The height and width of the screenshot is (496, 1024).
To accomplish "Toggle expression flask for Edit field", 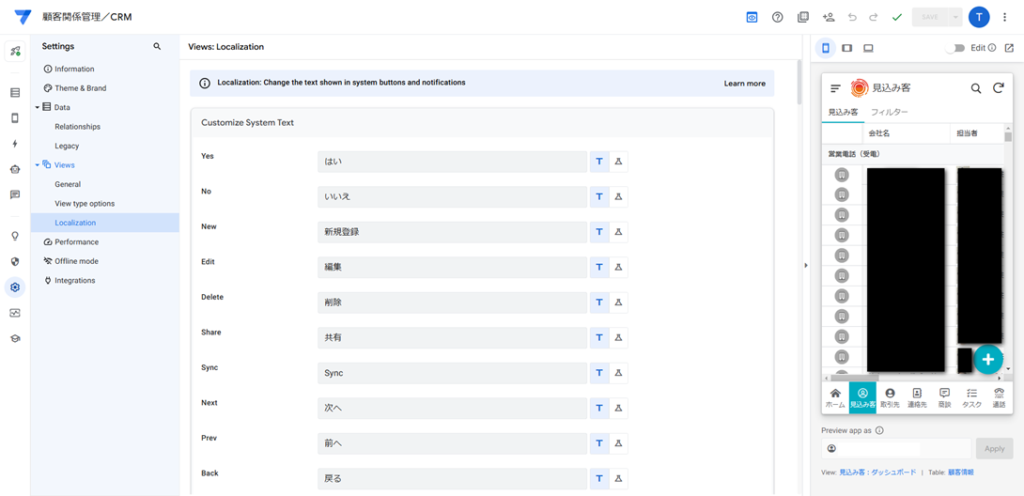I will click(x=618, y=268).
